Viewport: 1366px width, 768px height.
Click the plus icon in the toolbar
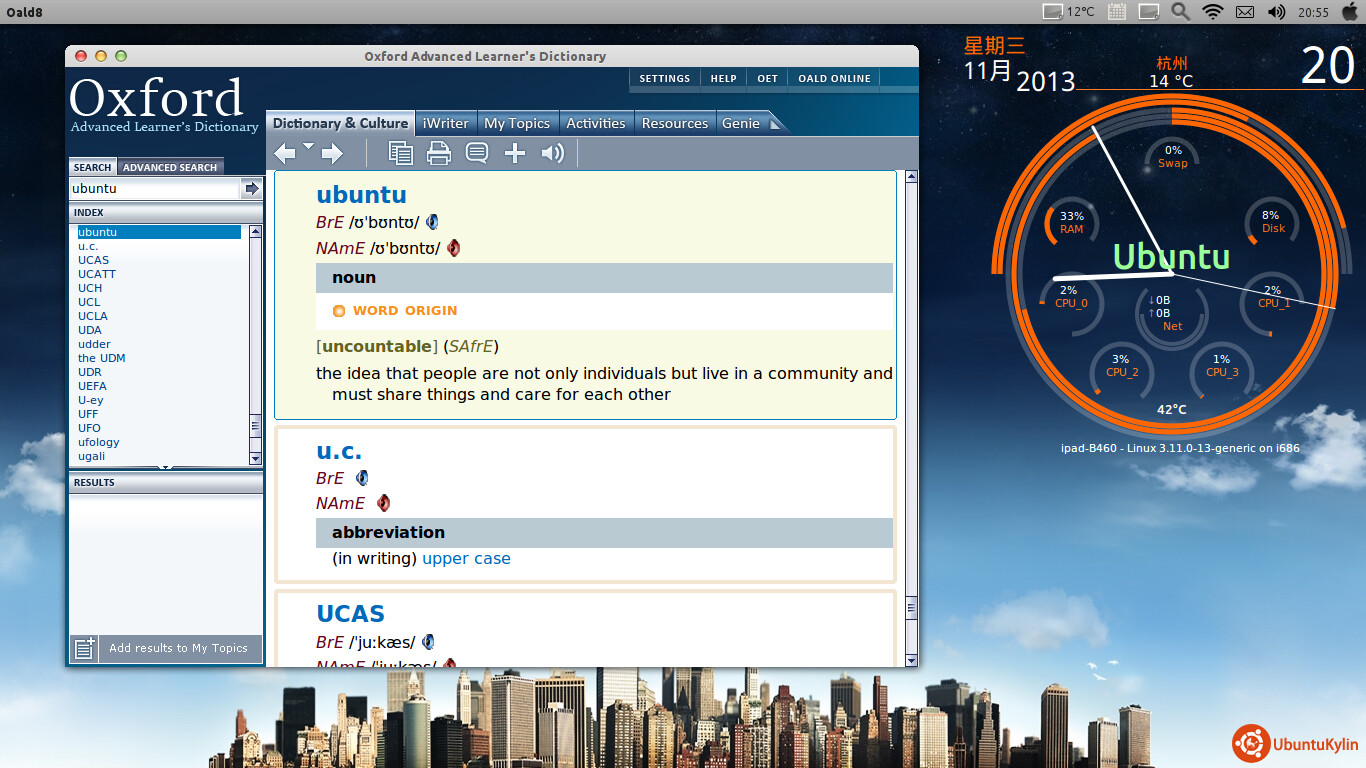pyautogui.click(x=515, y=153)
